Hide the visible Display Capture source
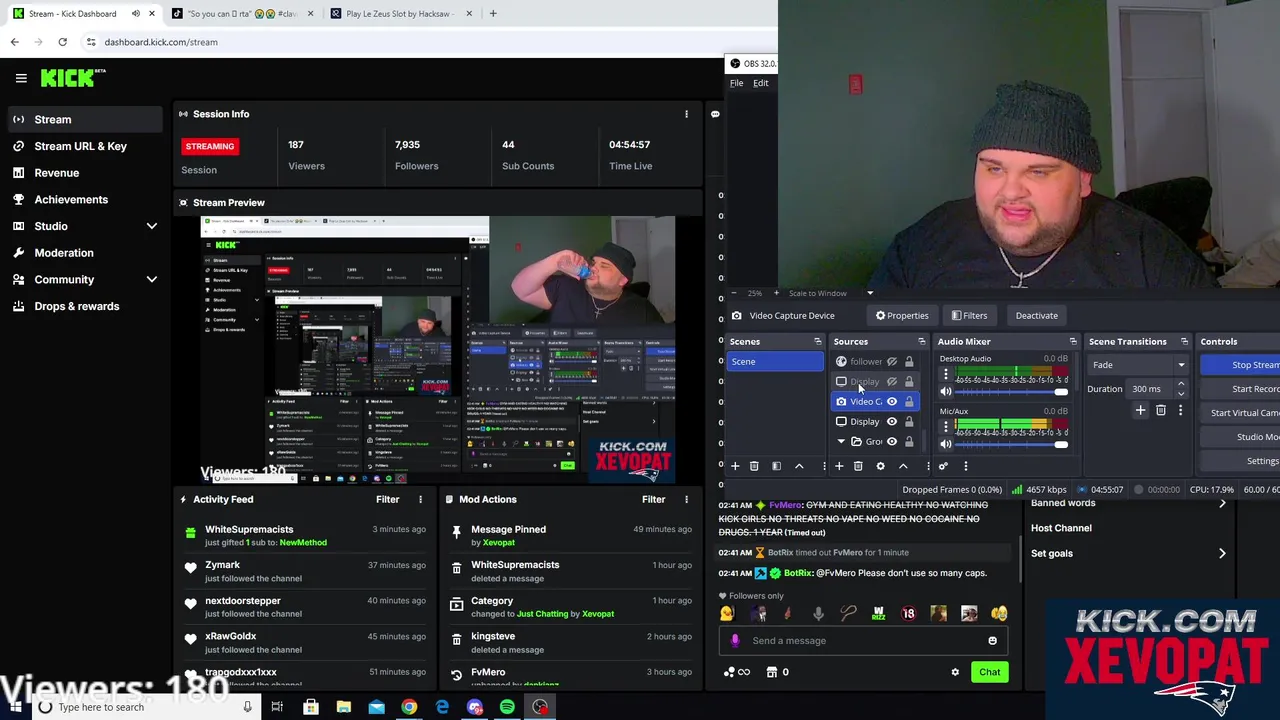Screen dimensions: 1280x720 [892, 422]
